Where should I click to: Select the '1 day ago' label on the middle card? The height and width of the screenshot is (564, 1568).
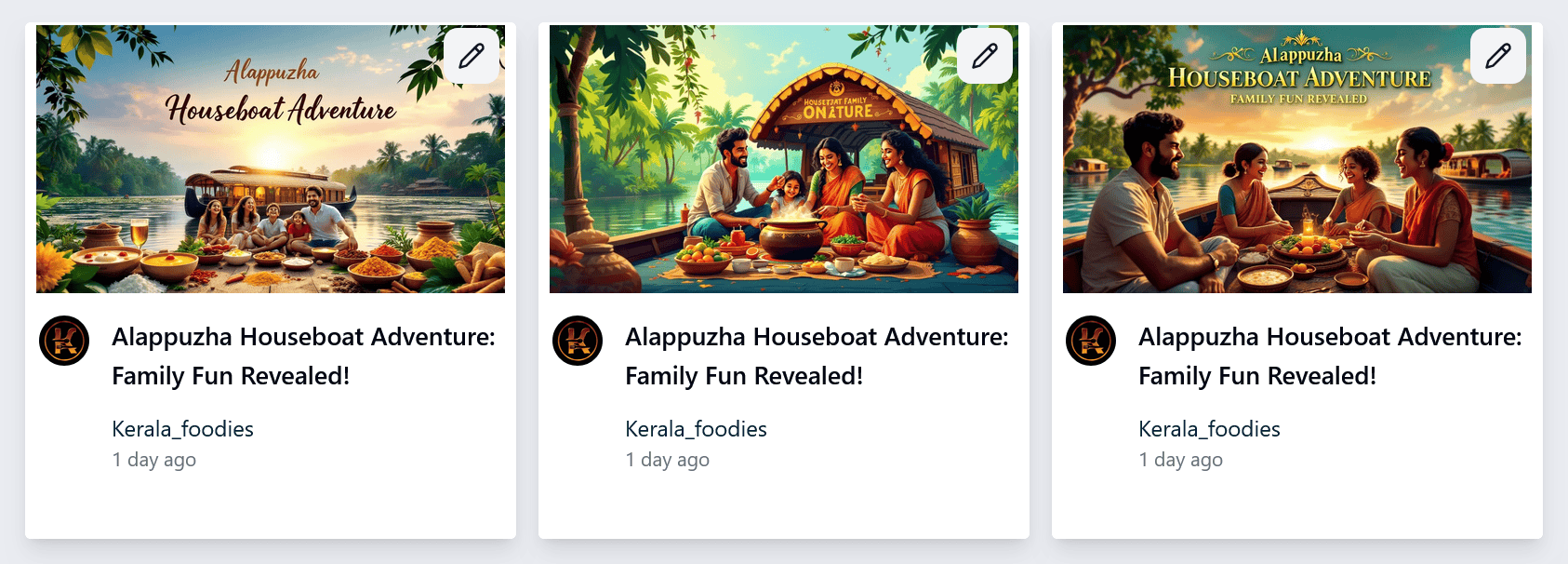667,460
